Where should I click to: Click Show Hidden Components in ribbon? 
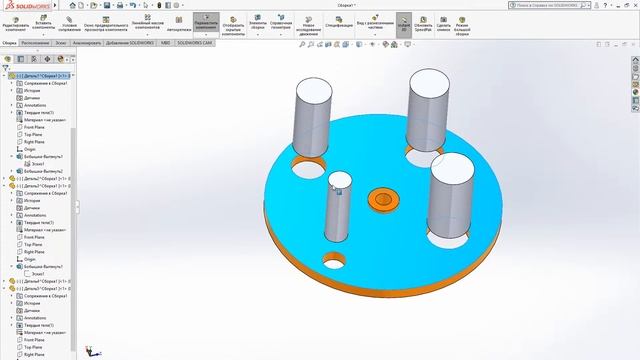coord(233,27)
